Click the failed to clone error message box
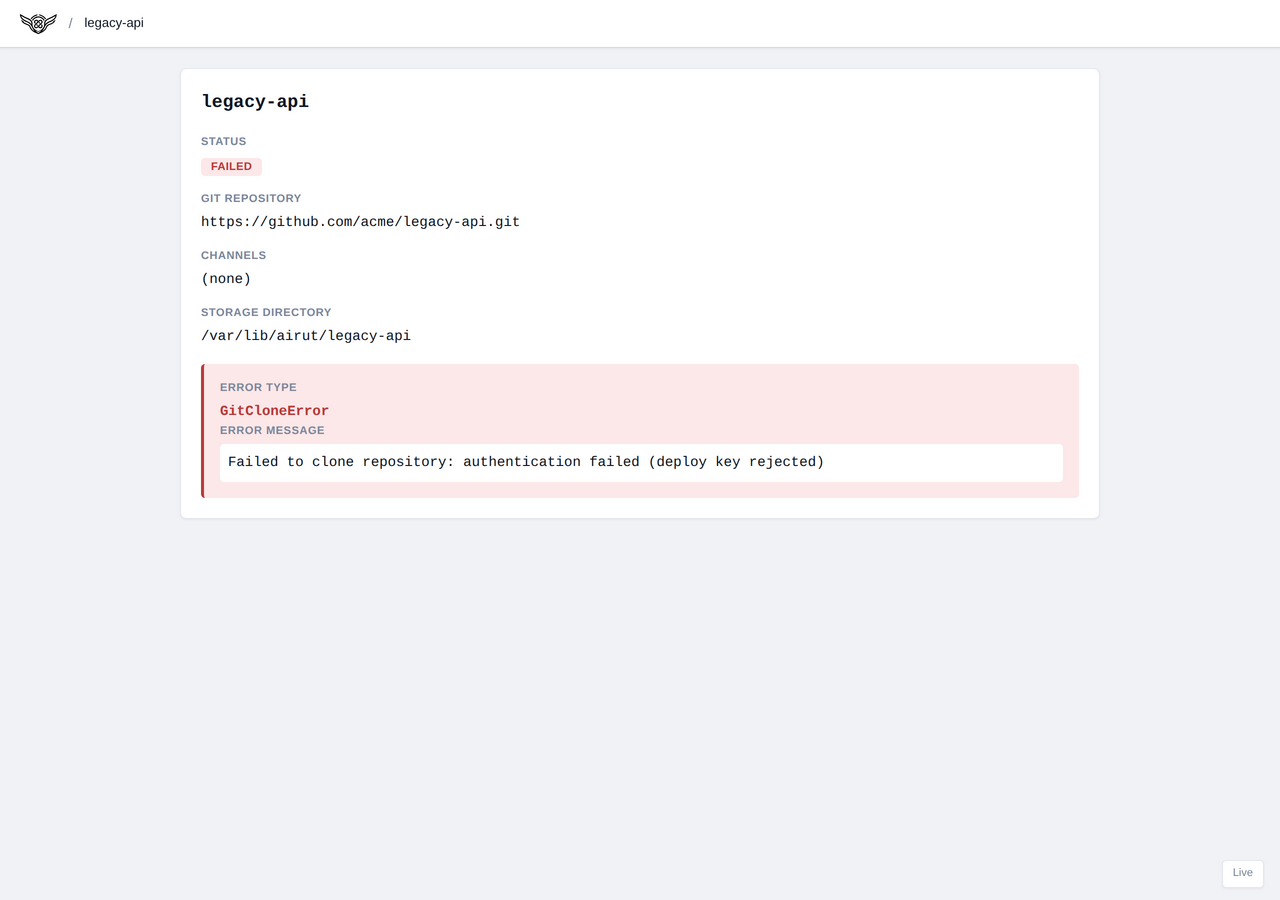 (x=640, y=463)
